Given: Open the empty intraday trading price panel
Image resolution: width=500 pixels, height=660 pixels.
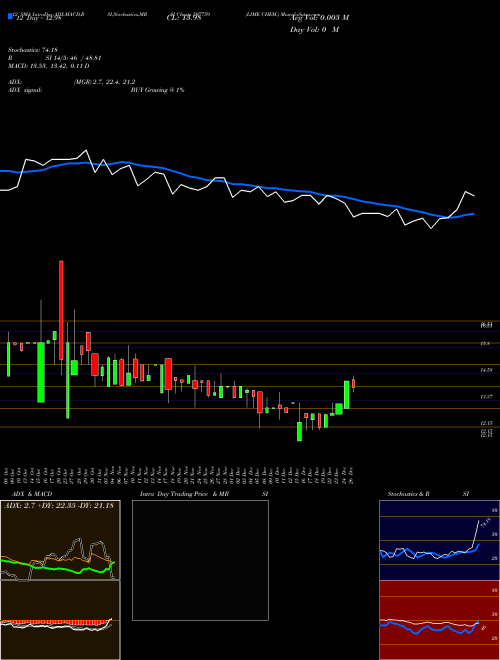Looking at the screenshot, I should point(200,560).
